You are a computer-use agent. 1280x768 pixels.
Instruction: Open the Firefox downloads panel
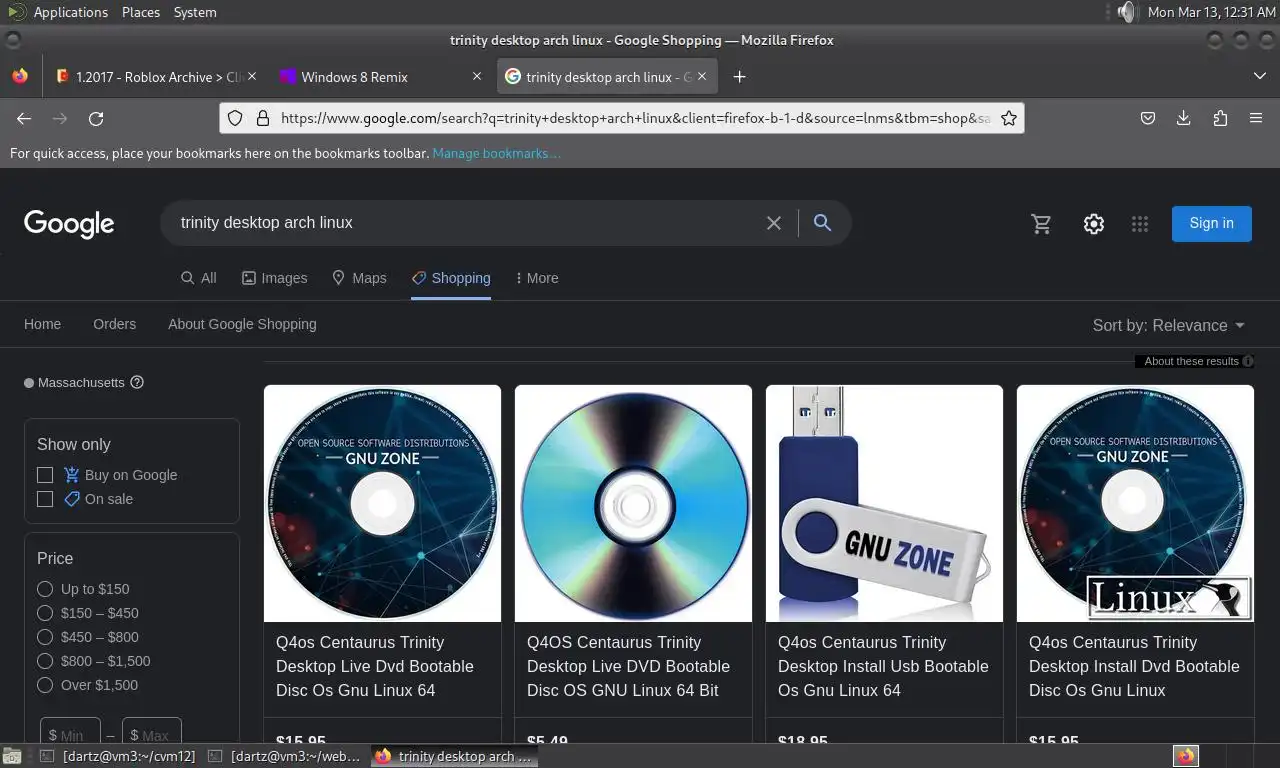pyautogui.click(x=1183, y=118)
